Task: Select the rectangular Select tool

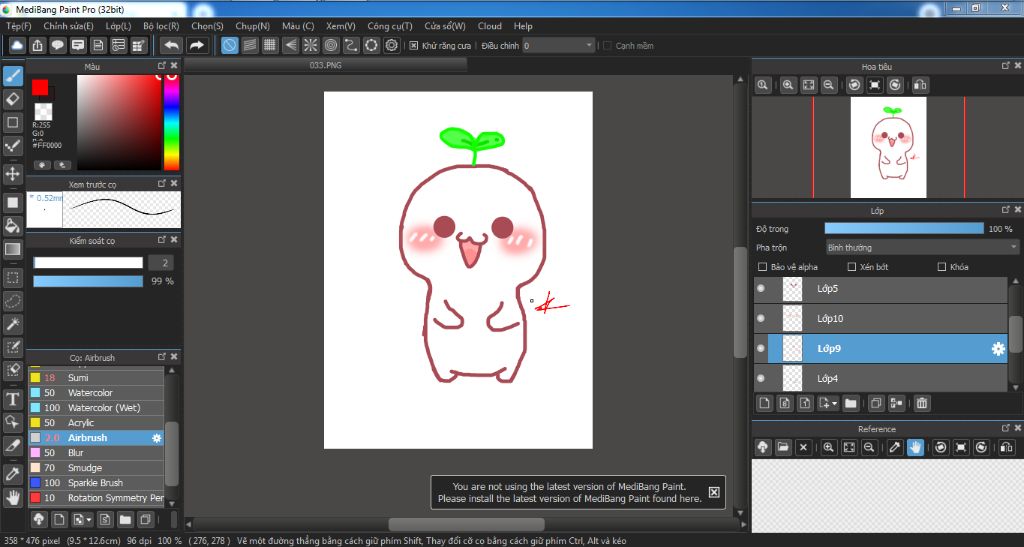Action: tap(12, 277)
